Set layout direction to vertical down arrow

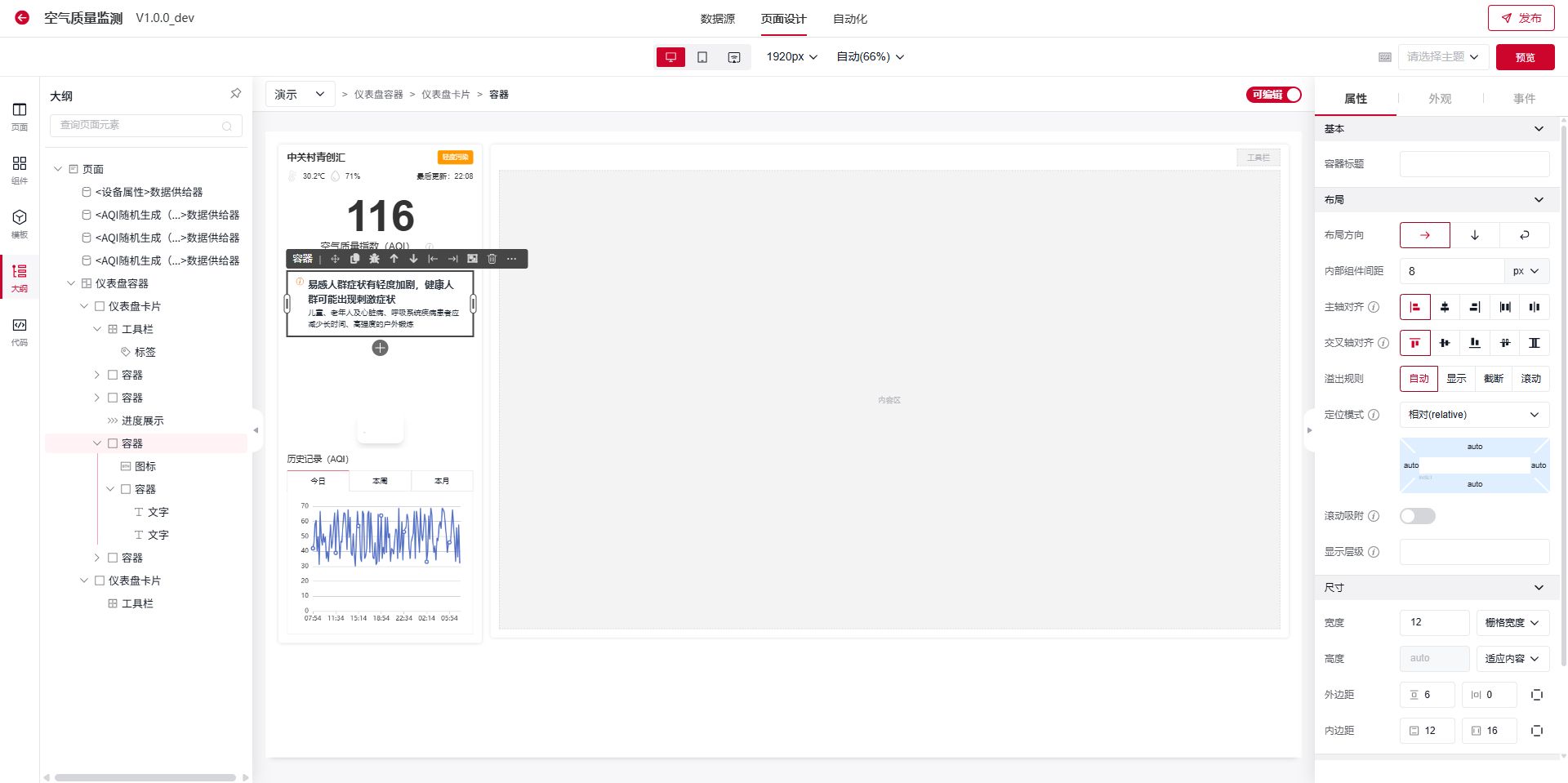pyautogui.click(x=1474, y=235)
